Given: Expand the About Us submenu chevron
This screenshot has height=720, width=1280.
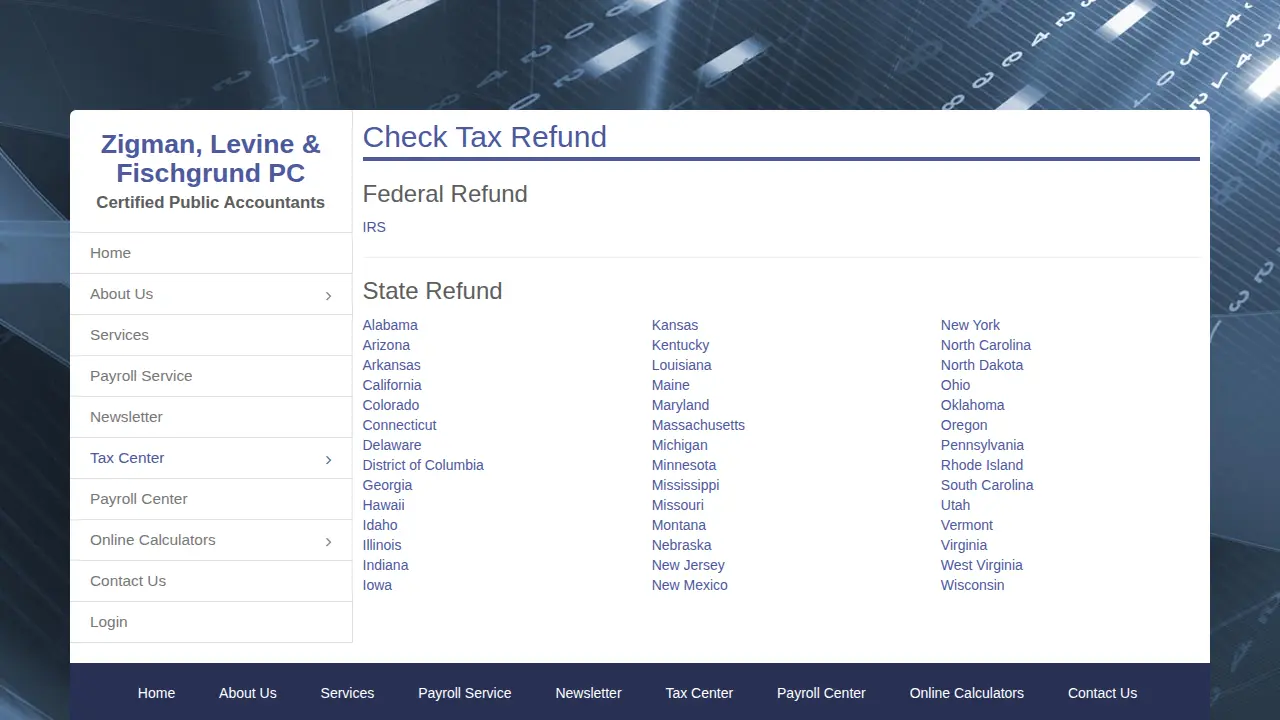Looking at the screenshot, I should (x=328, y=295).
